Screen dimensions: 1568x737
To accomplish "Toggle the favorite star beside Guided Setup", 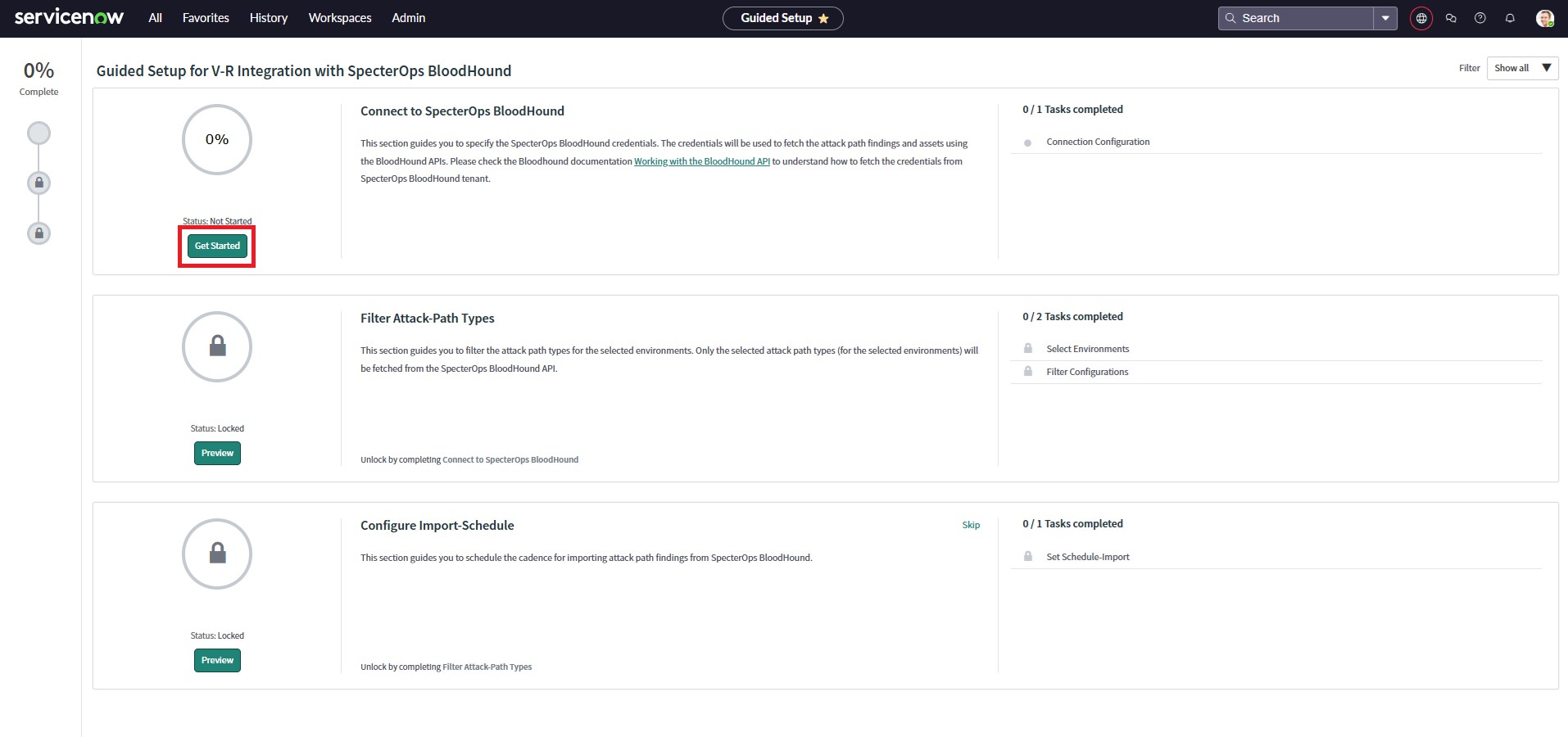I will pos(823,18).
